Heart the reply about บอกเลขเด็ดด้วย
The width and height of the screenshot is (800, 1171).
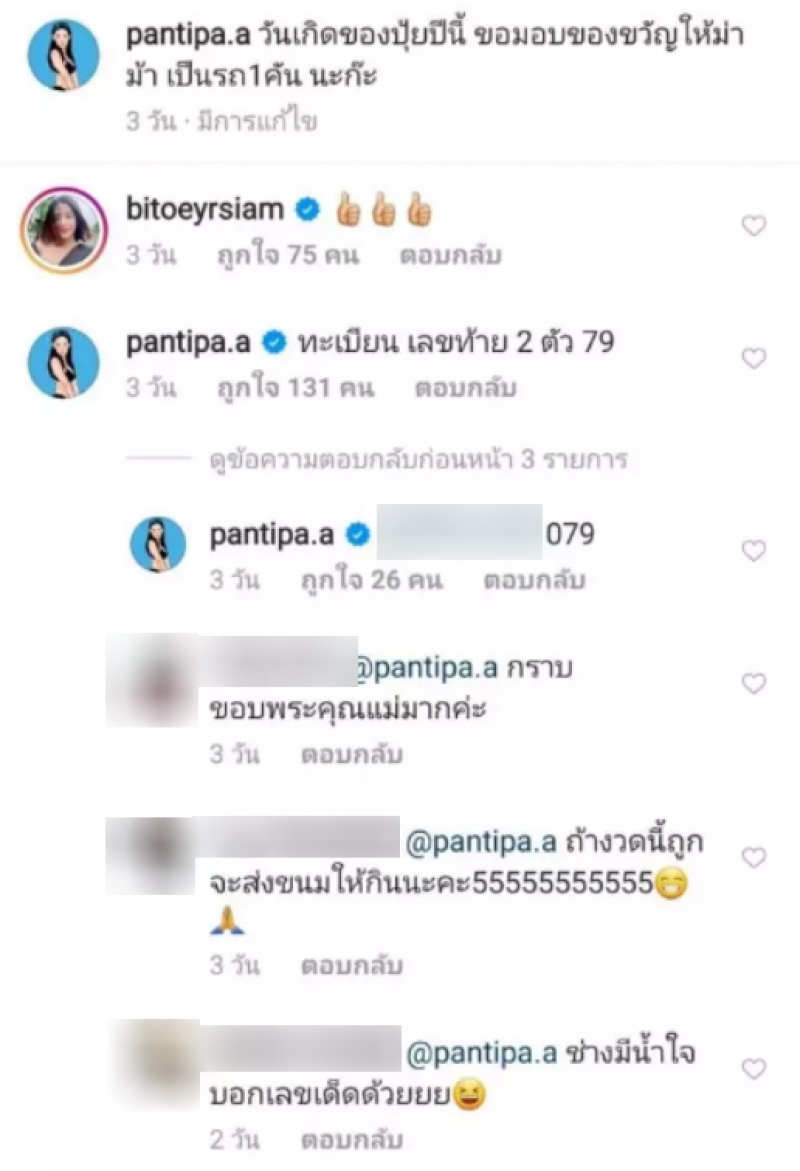click(x=754, y=1069)
